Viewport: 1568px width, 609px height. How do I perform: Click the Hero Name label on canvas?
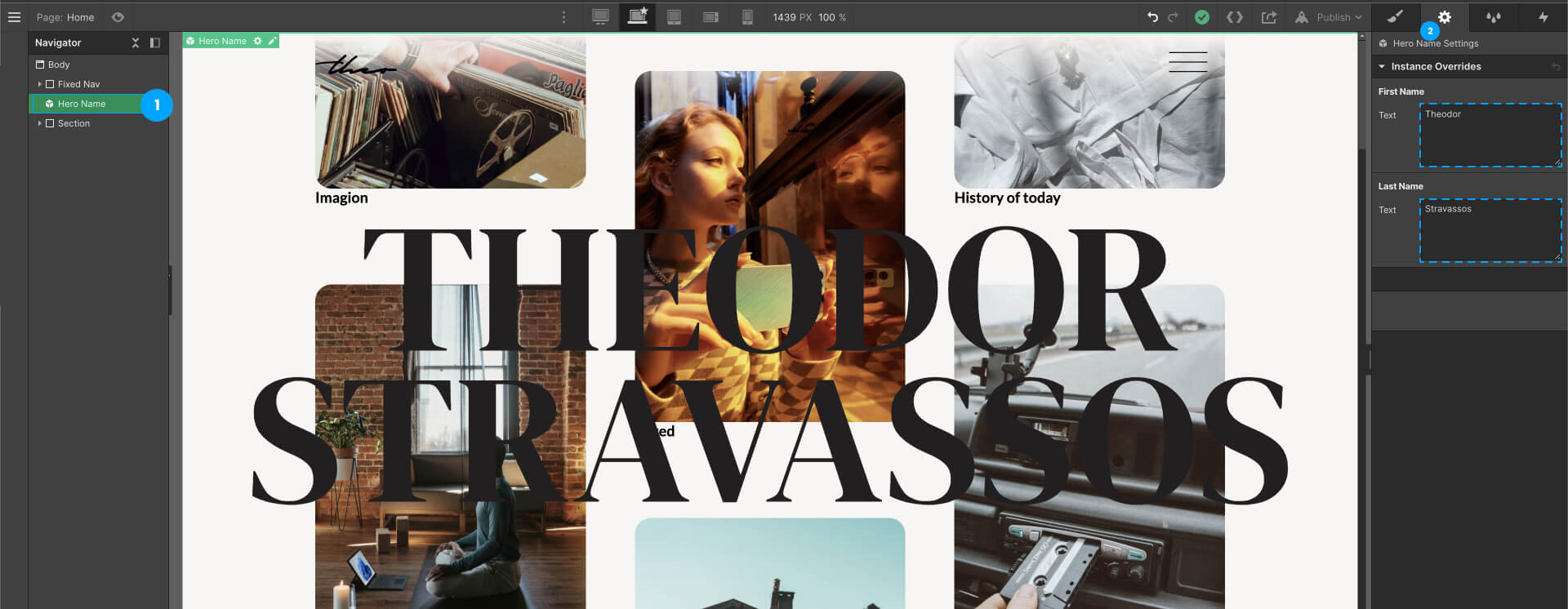click(x=222, y=41)
